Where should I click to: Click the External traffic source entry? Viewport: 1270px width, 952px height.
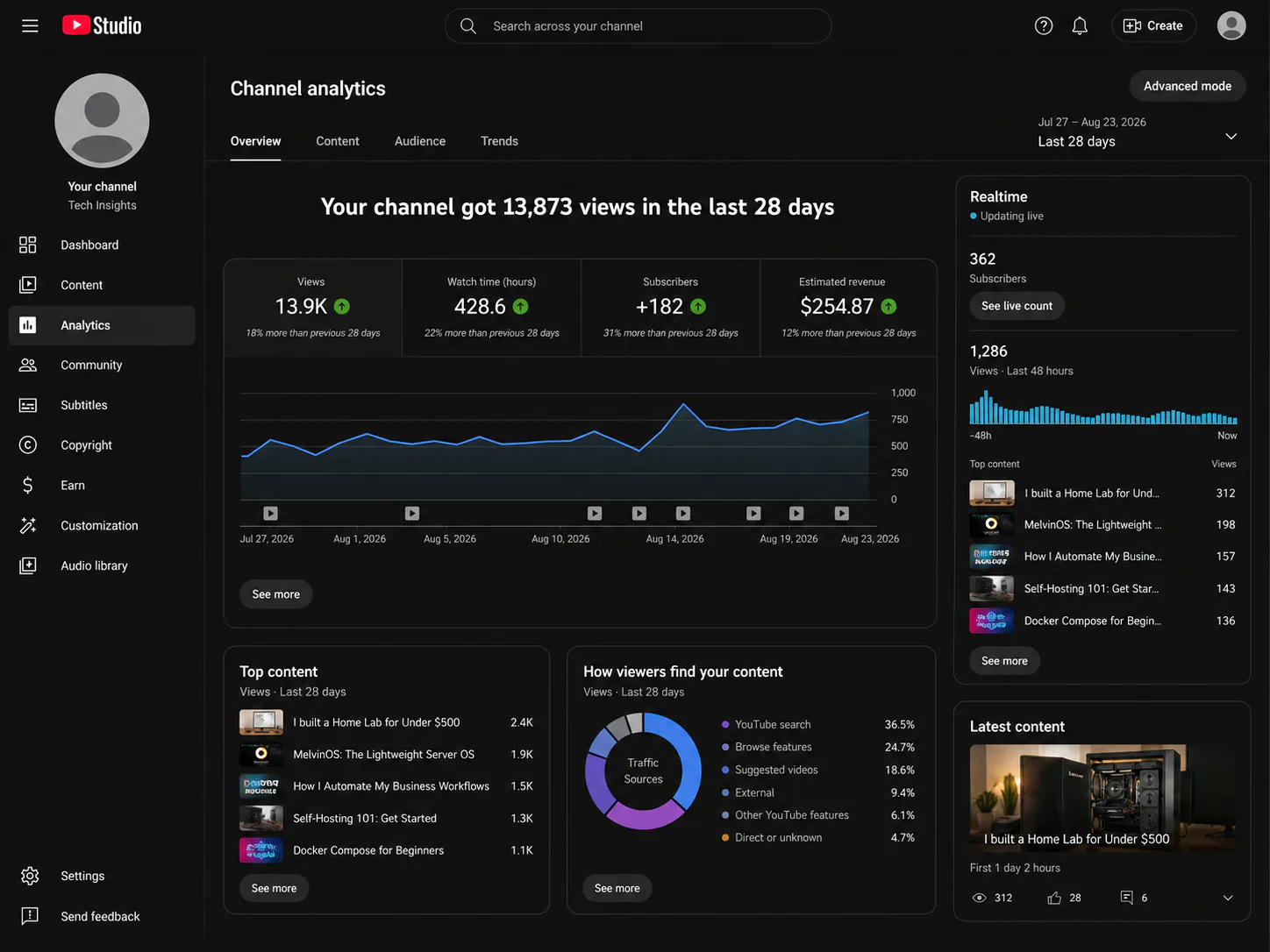click(817, 793)
